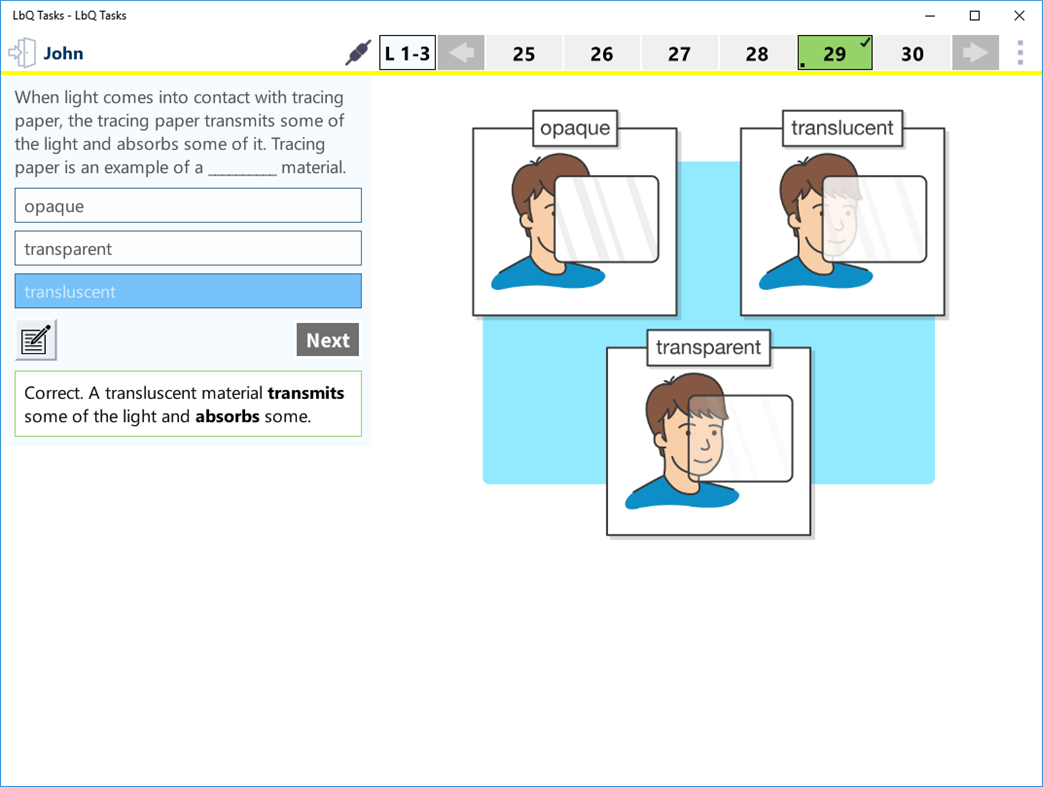Click the John username link
Viewport: 1043px width, 787px height.
coord(62,52)
